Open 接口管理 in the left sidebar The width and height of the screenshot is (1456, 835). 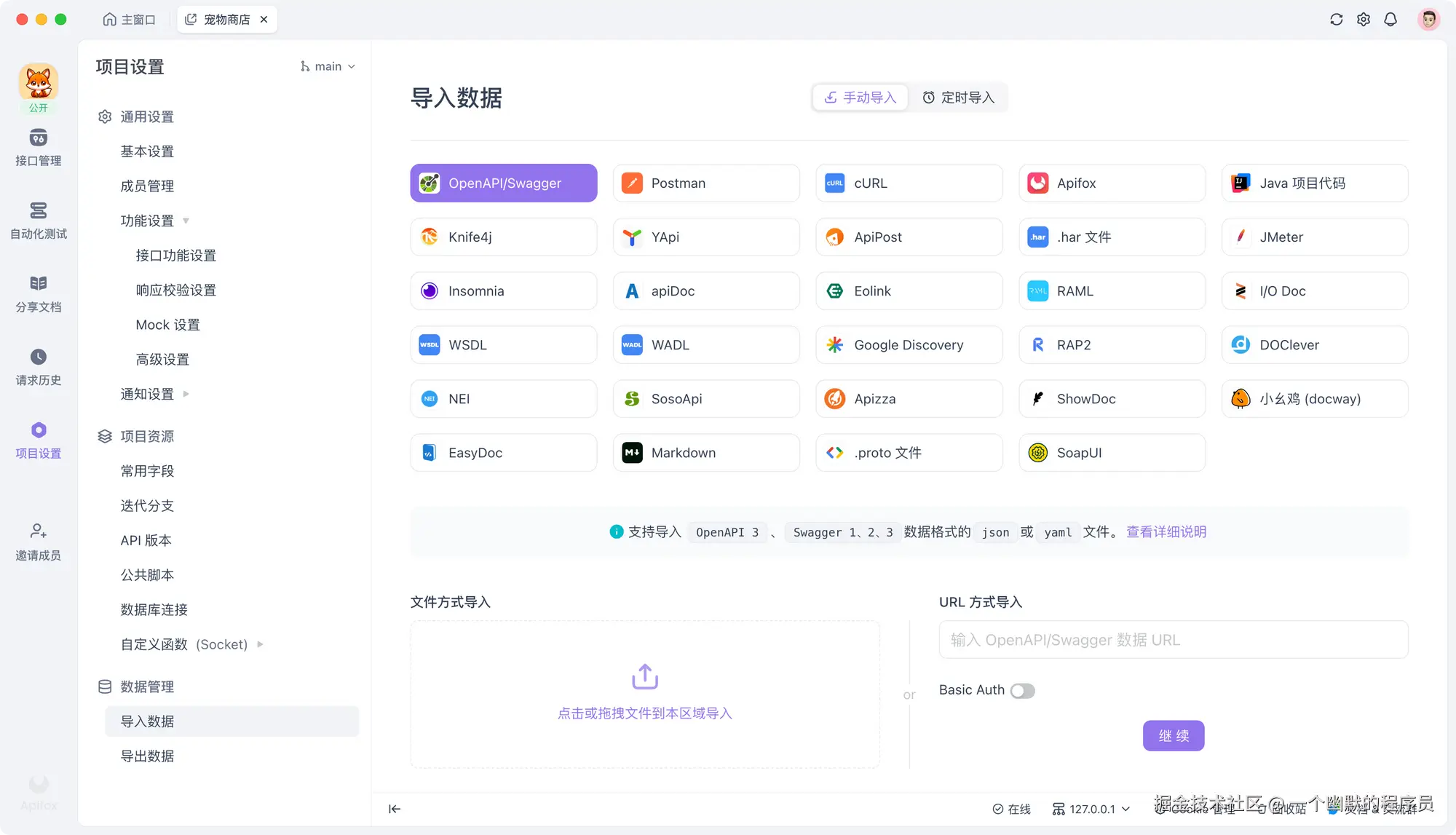(x=38, y=148)
